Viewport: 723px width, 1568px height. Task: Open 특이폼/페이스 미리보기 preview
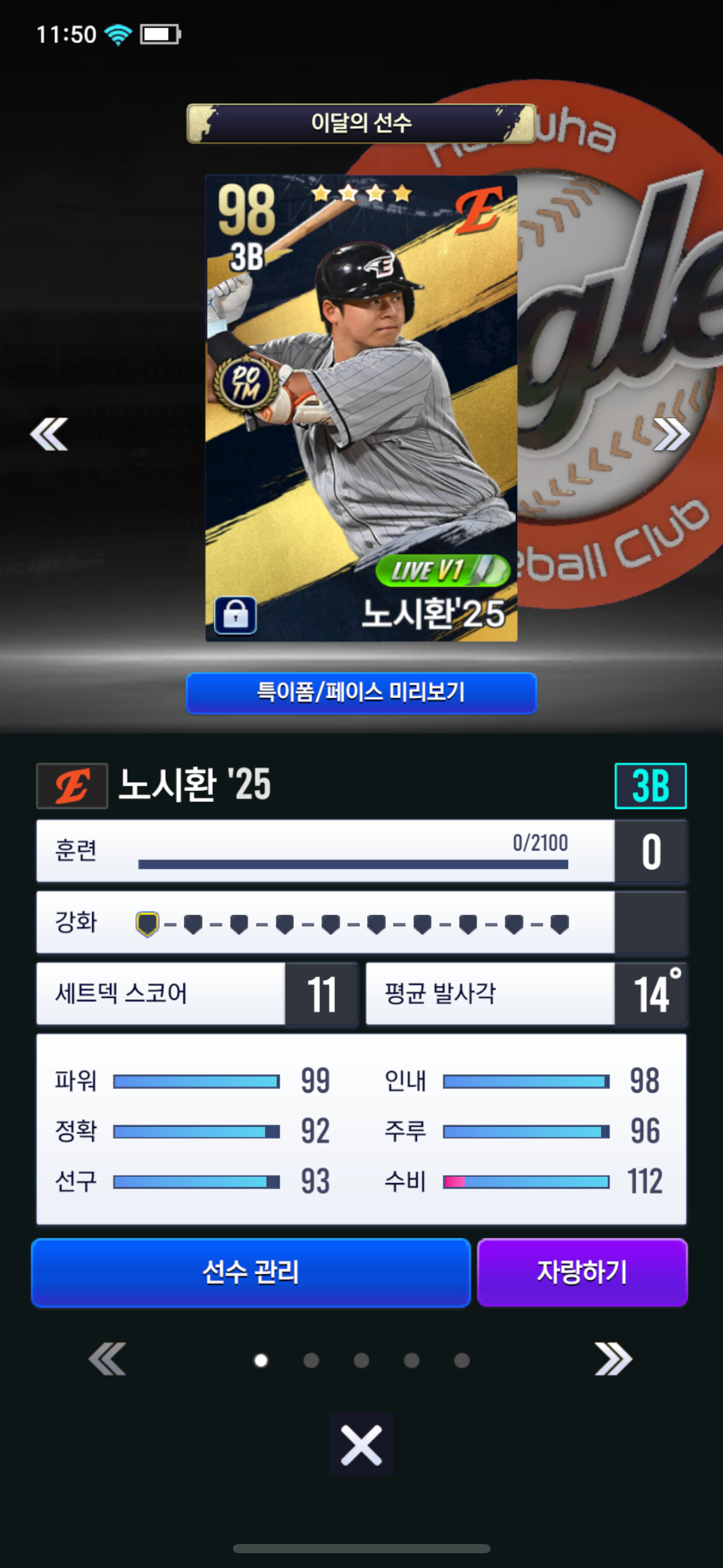pyautogui.click(x=361, y=693)
